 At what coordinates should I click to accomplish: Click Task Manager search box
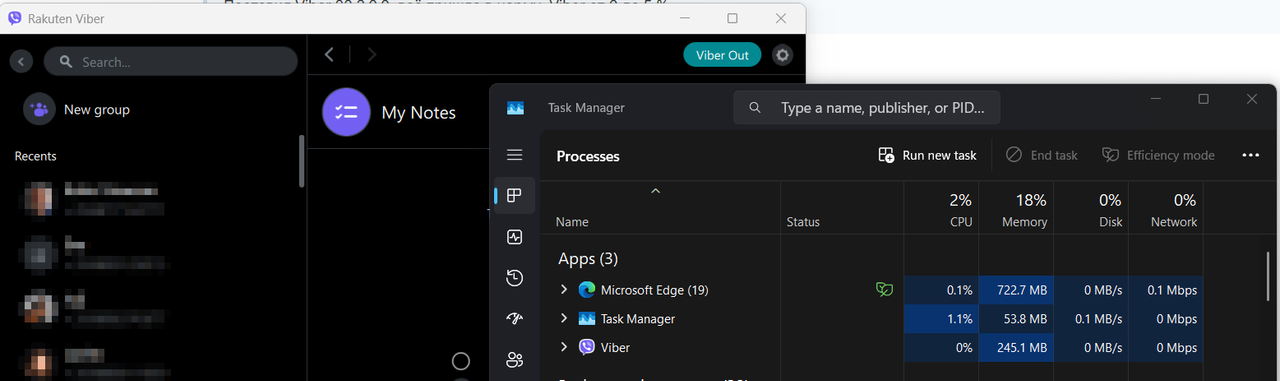click(867, 107)
